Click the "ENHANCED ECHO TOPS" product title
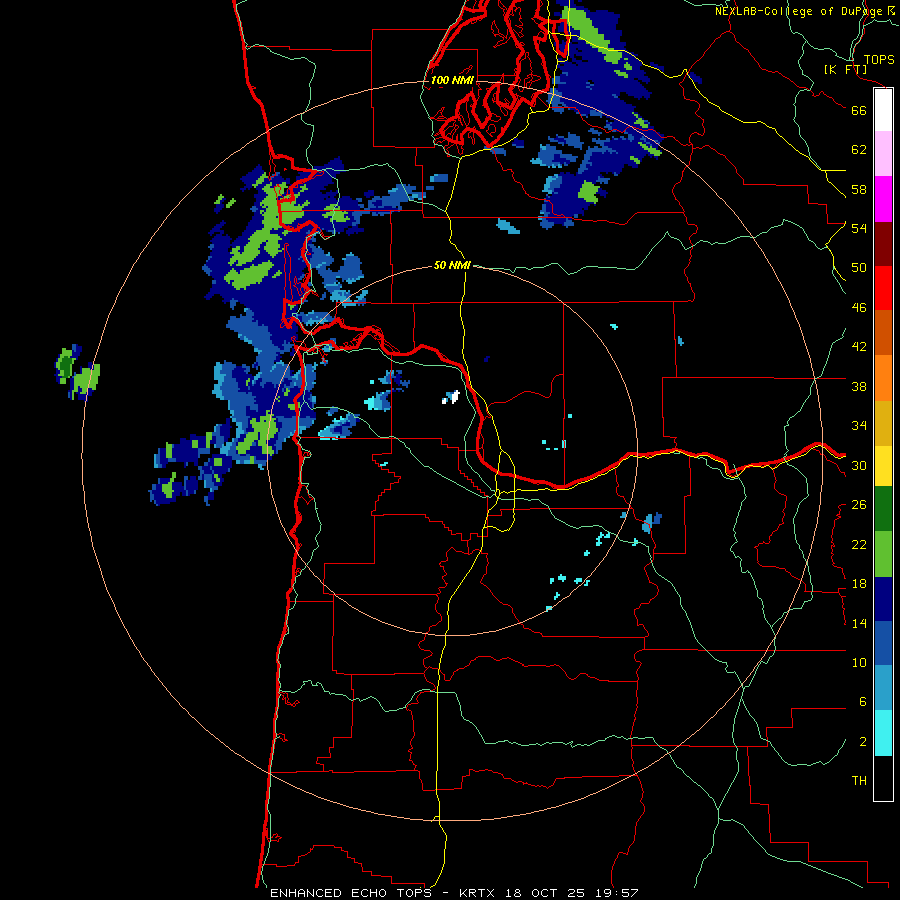This screenshot has height=900, width=900. (x=351, y=893)
